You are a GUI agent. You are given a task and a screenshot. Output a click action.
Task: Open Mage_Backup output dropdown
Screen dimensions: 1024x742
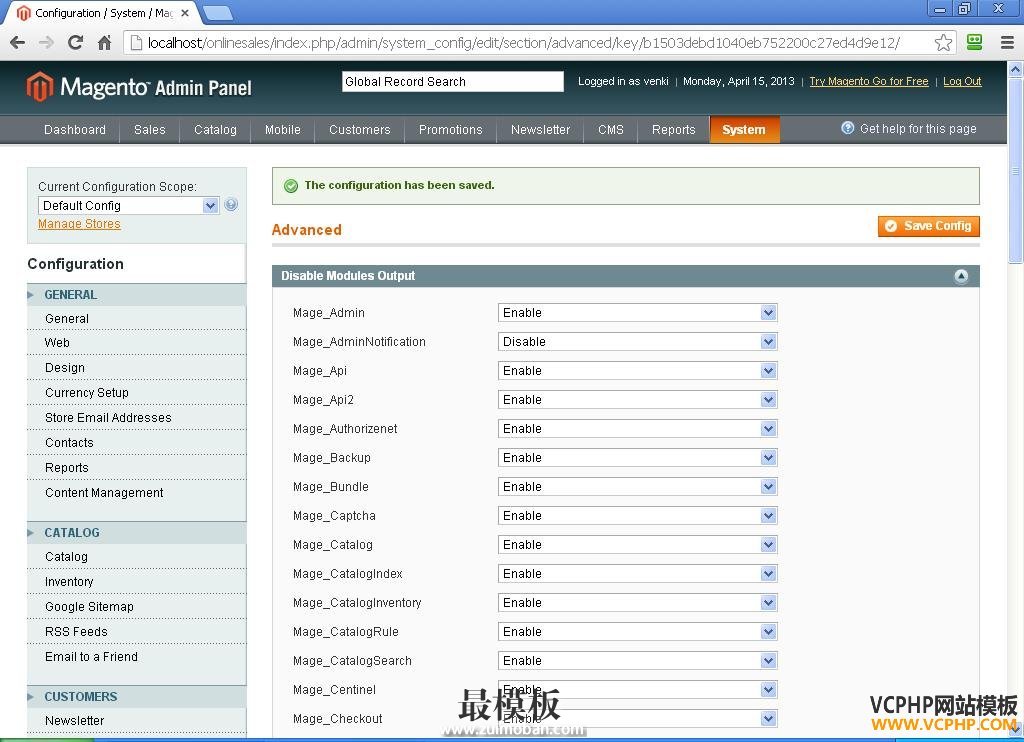tap(637, 458)
